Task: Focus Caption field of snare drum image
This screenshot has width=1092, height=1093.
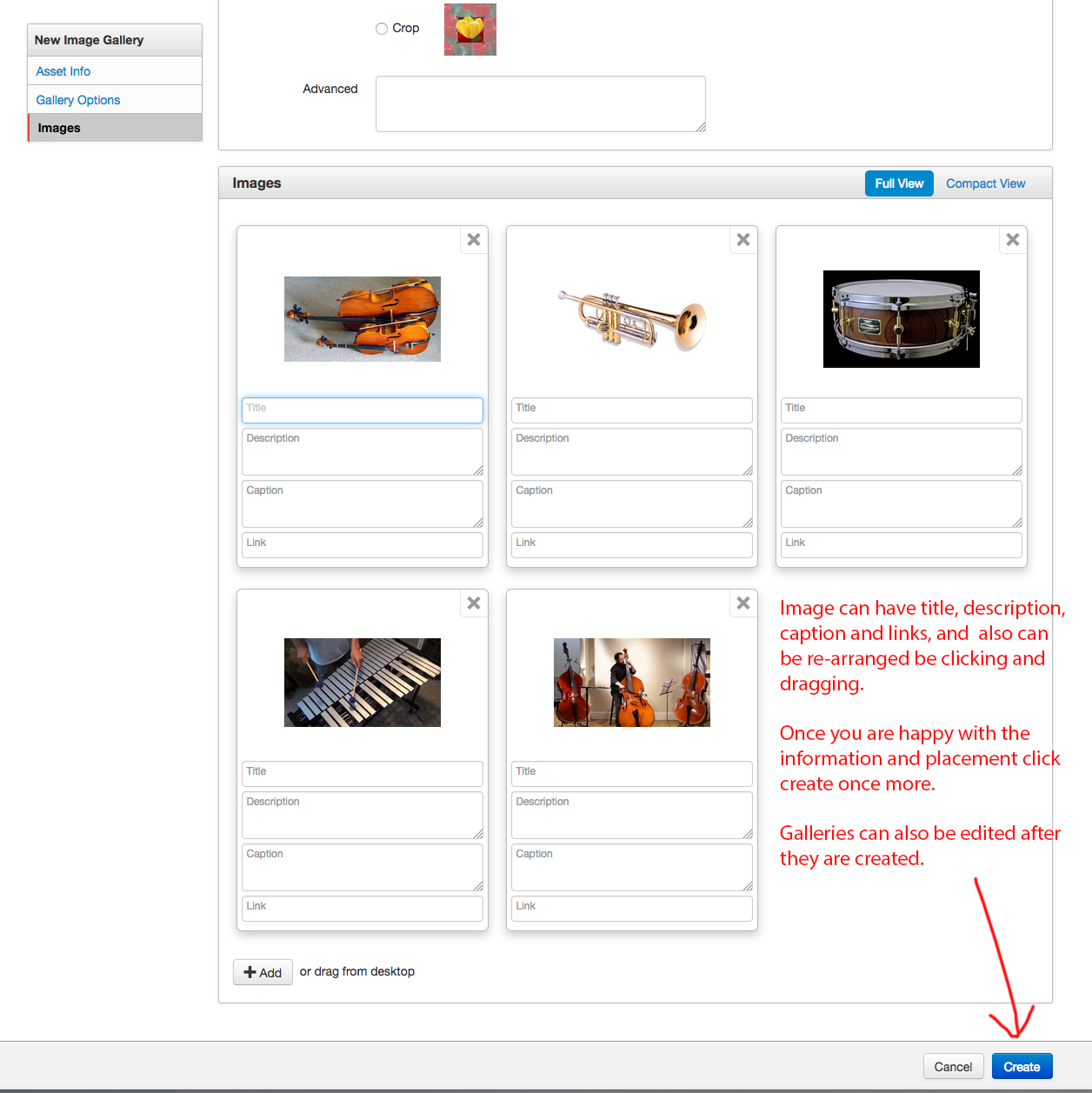Action: pos(902,503)
